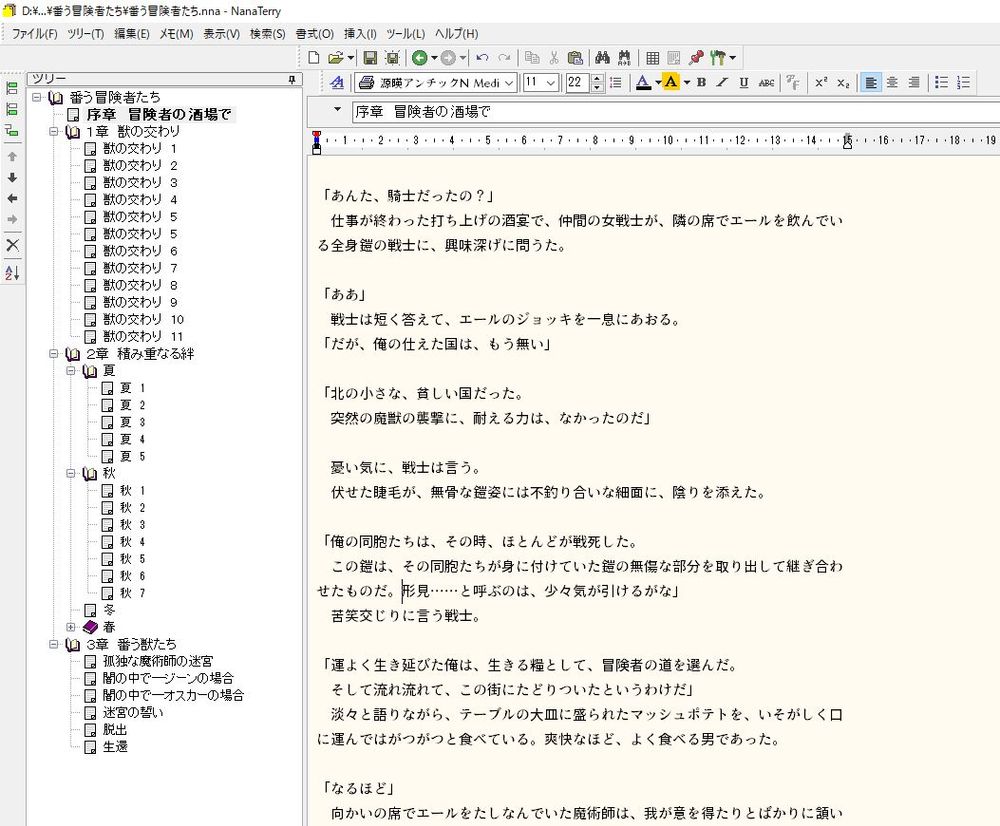1000x826 pixels.
Task: Select the 孤独な魔術師の迷宮 node
Action: [x=158, y=661]
